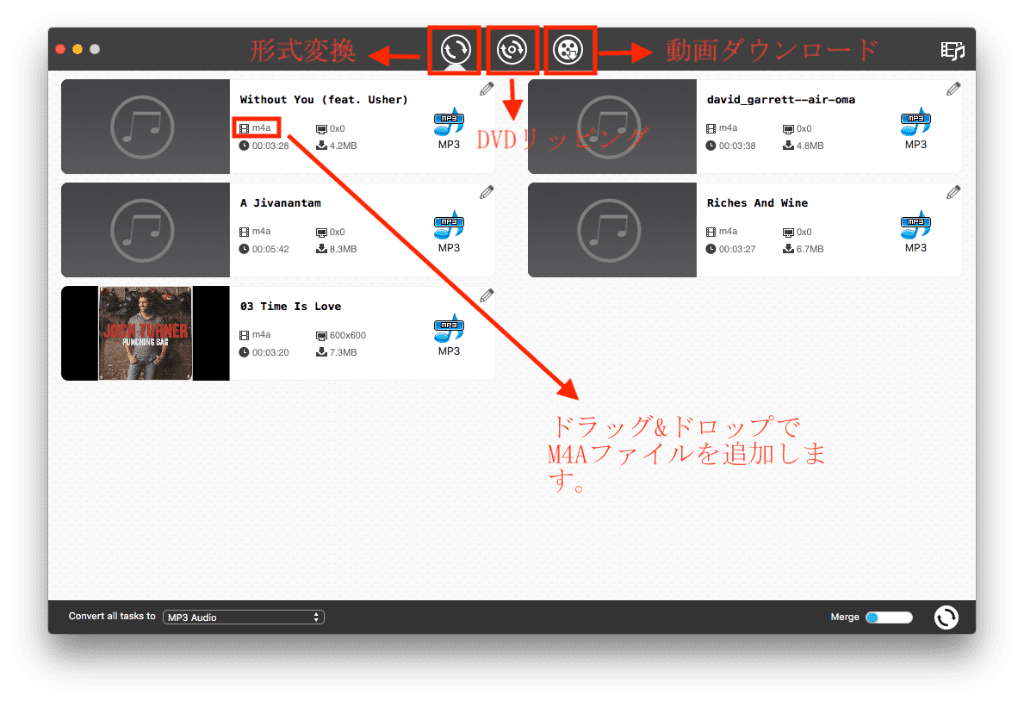Click the edit pencil for 03 Time Is Love
This screenshot has width=1024, height=702.
coord(486,295)
